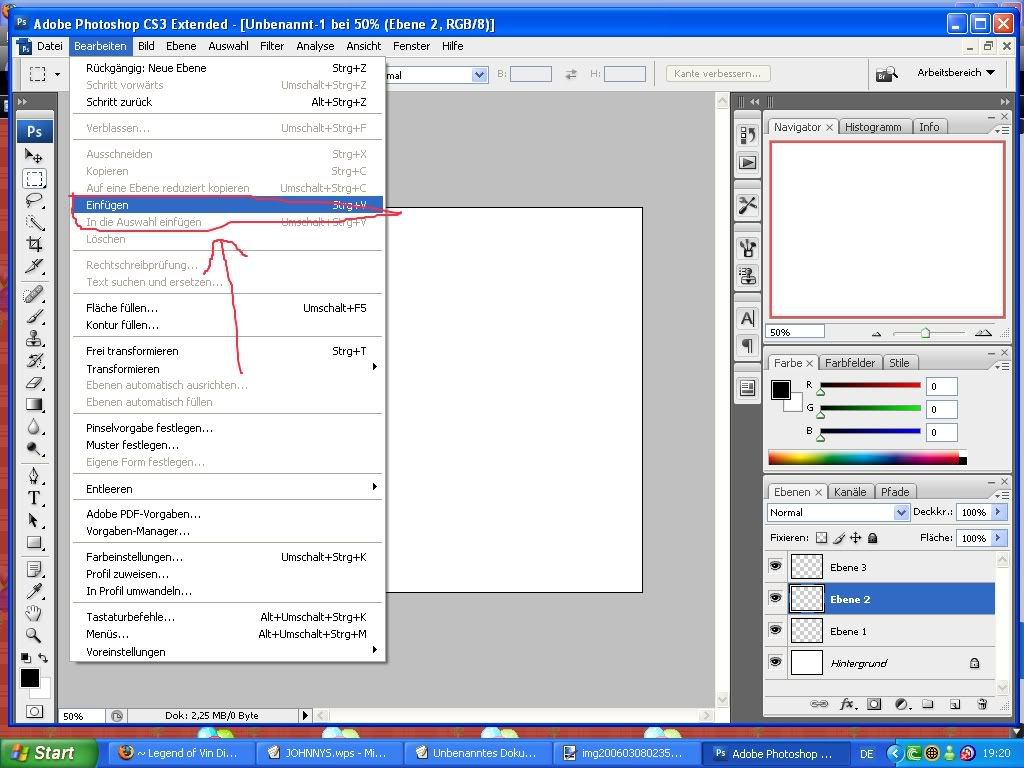Select the Clone Stamp tool
This screenshot has height=768, width=1024.
tap(34, 338)
